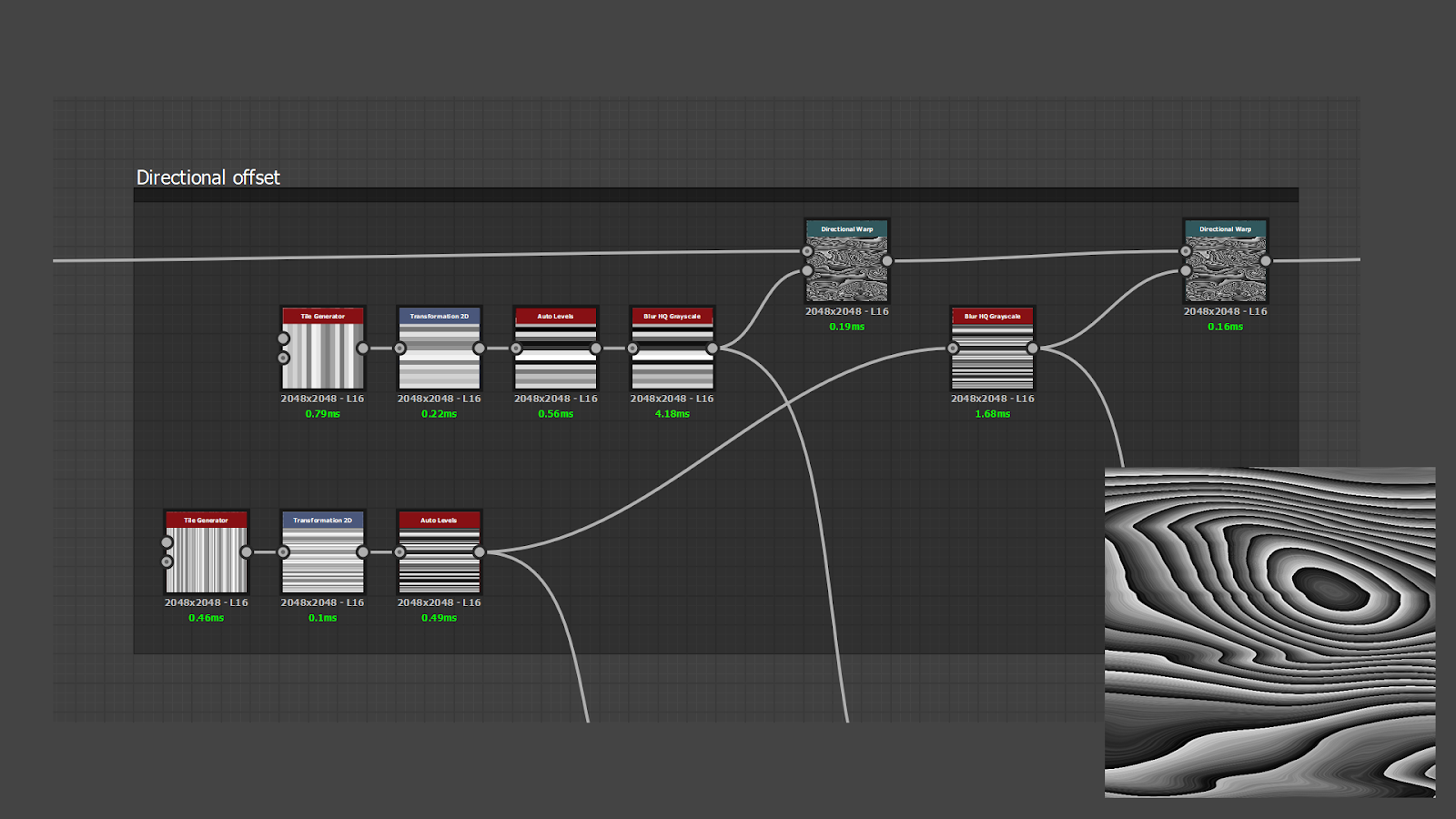The width and height of the screenshot is (1456, 819).
Task: Click the 0.19ms timing label
Action: tap(847, 327)
